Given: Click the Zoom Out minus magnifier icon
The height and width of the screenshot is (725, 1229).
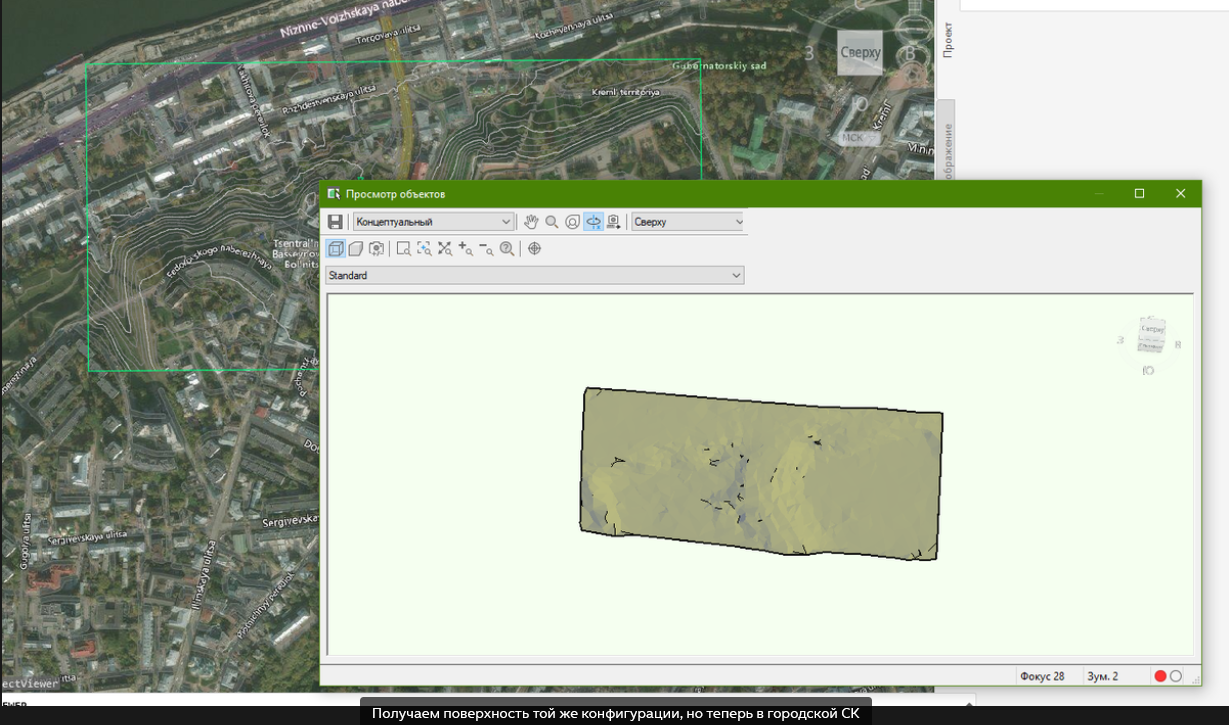Looking at the screenshot, I should coord(486,249).
